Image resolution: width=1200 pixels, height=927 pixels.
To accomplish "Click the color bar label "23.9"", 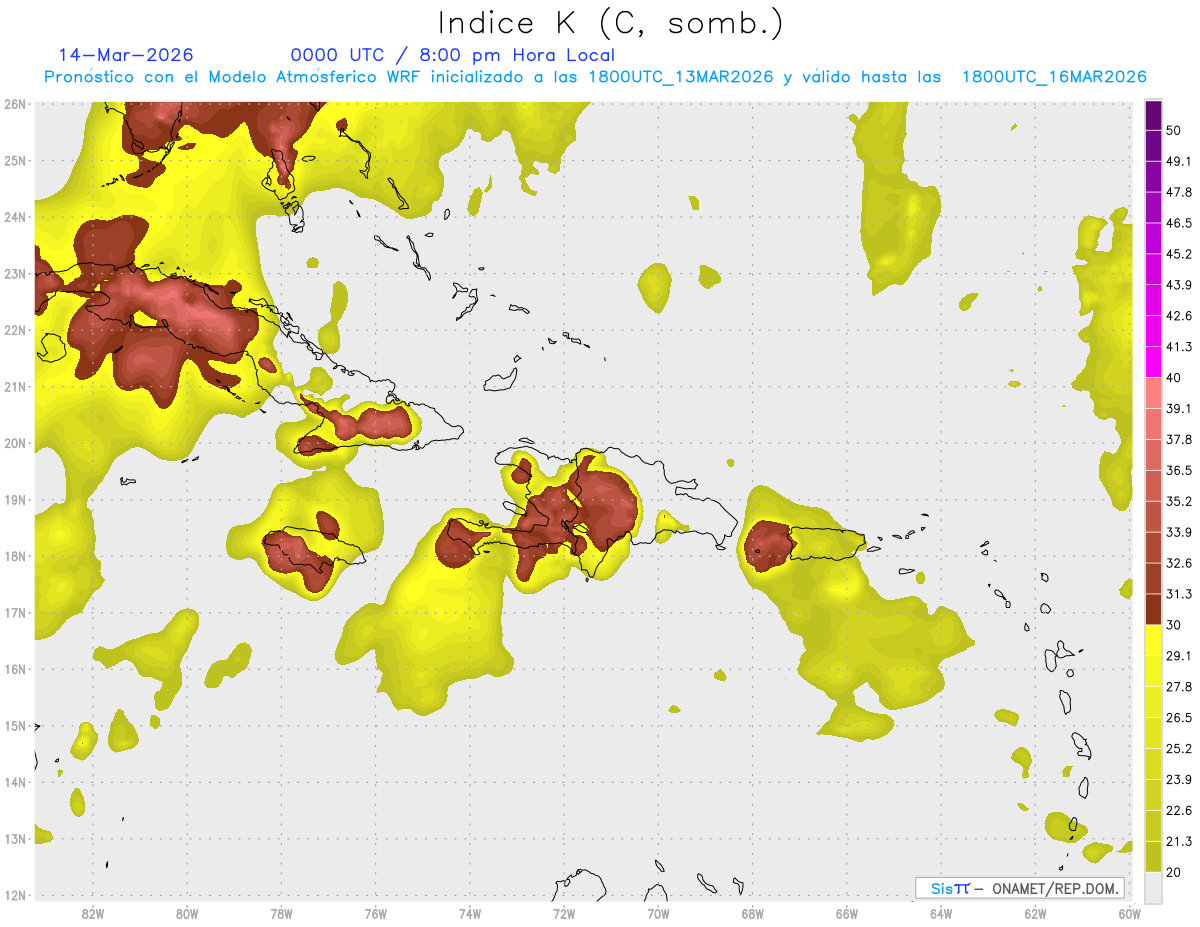I will [x=1179, y=780].
